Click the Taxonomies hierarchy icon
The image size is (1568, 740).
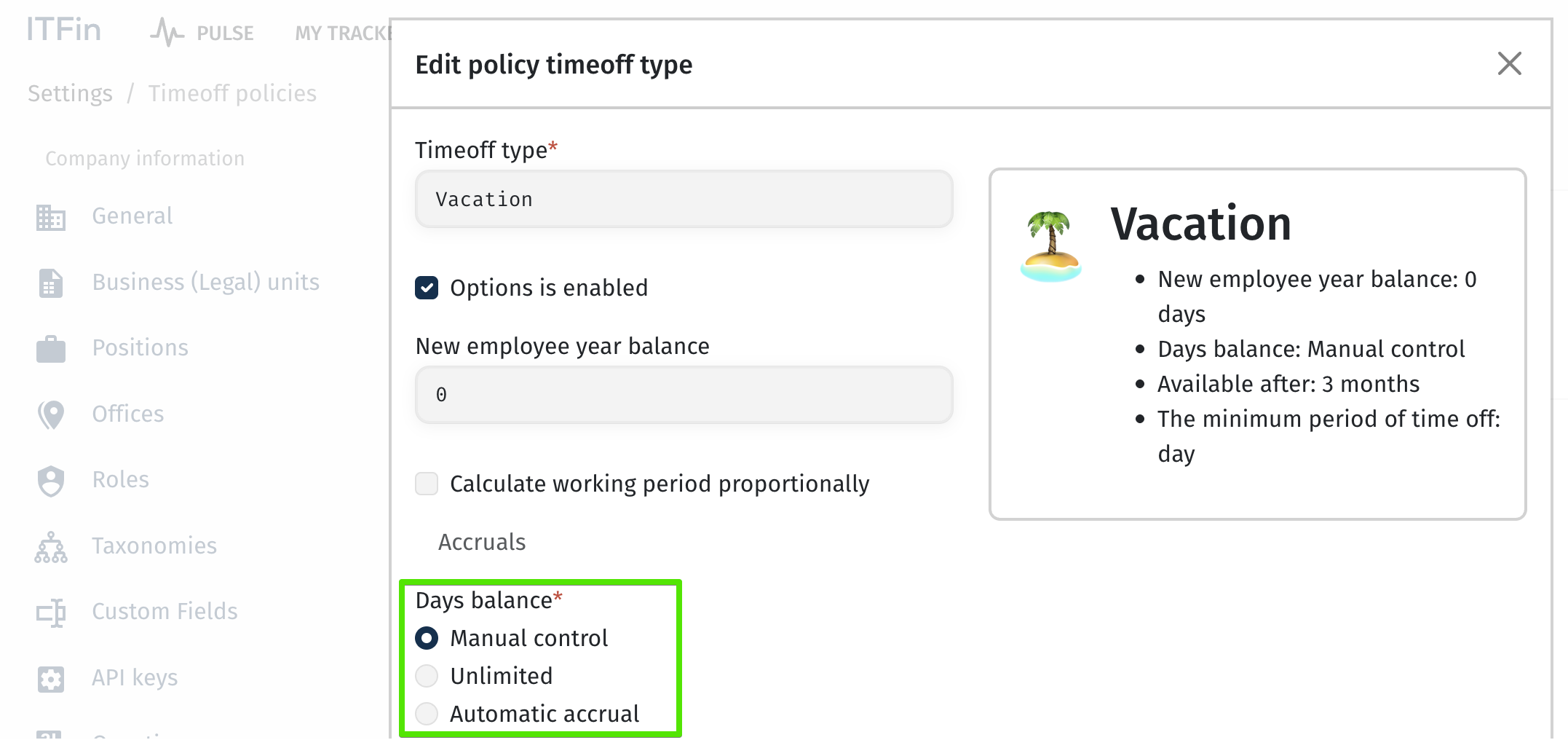(x=50, y=547)
